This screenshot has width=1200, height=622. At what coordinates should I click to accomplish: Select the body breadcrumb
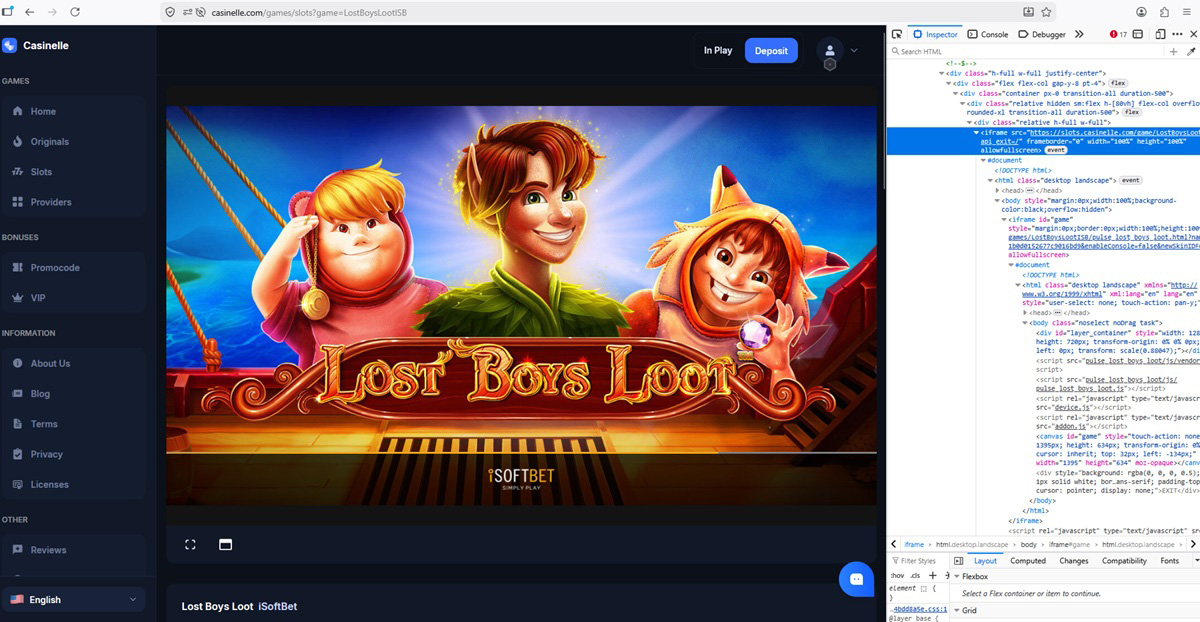pos(1031,544)
